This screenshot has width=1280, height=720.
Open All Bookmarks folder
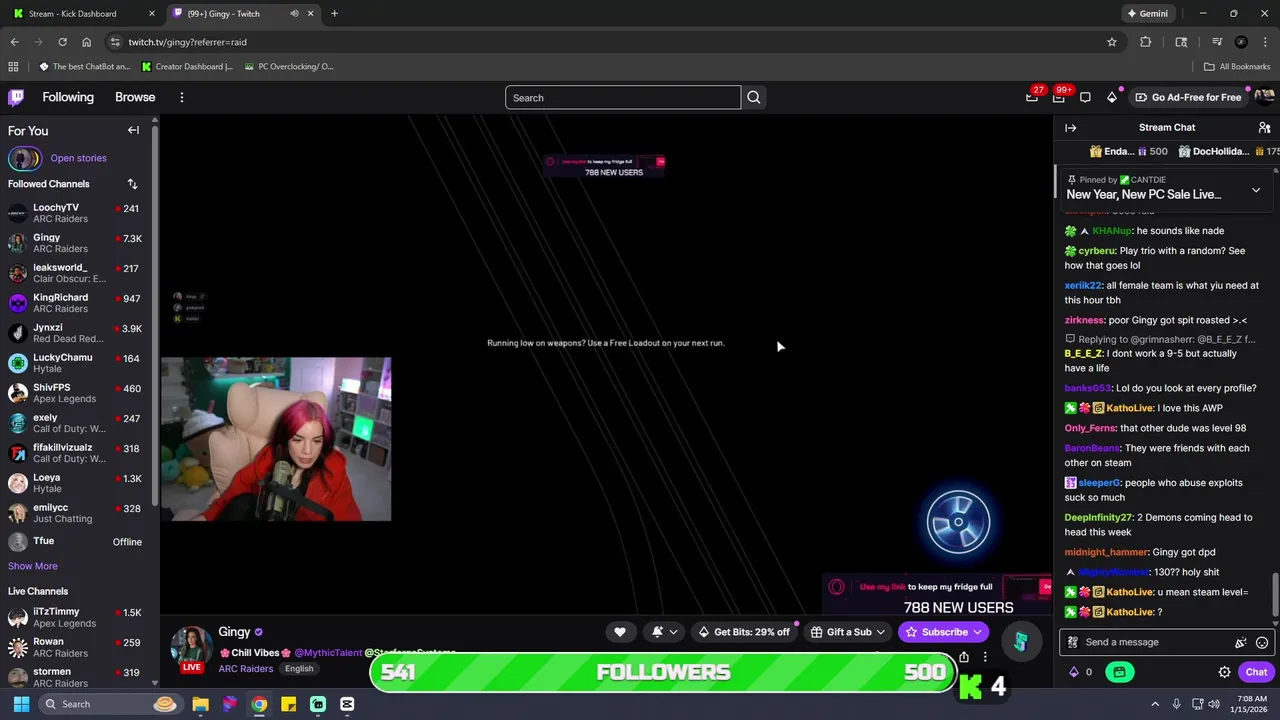(x=1237, y=67)
